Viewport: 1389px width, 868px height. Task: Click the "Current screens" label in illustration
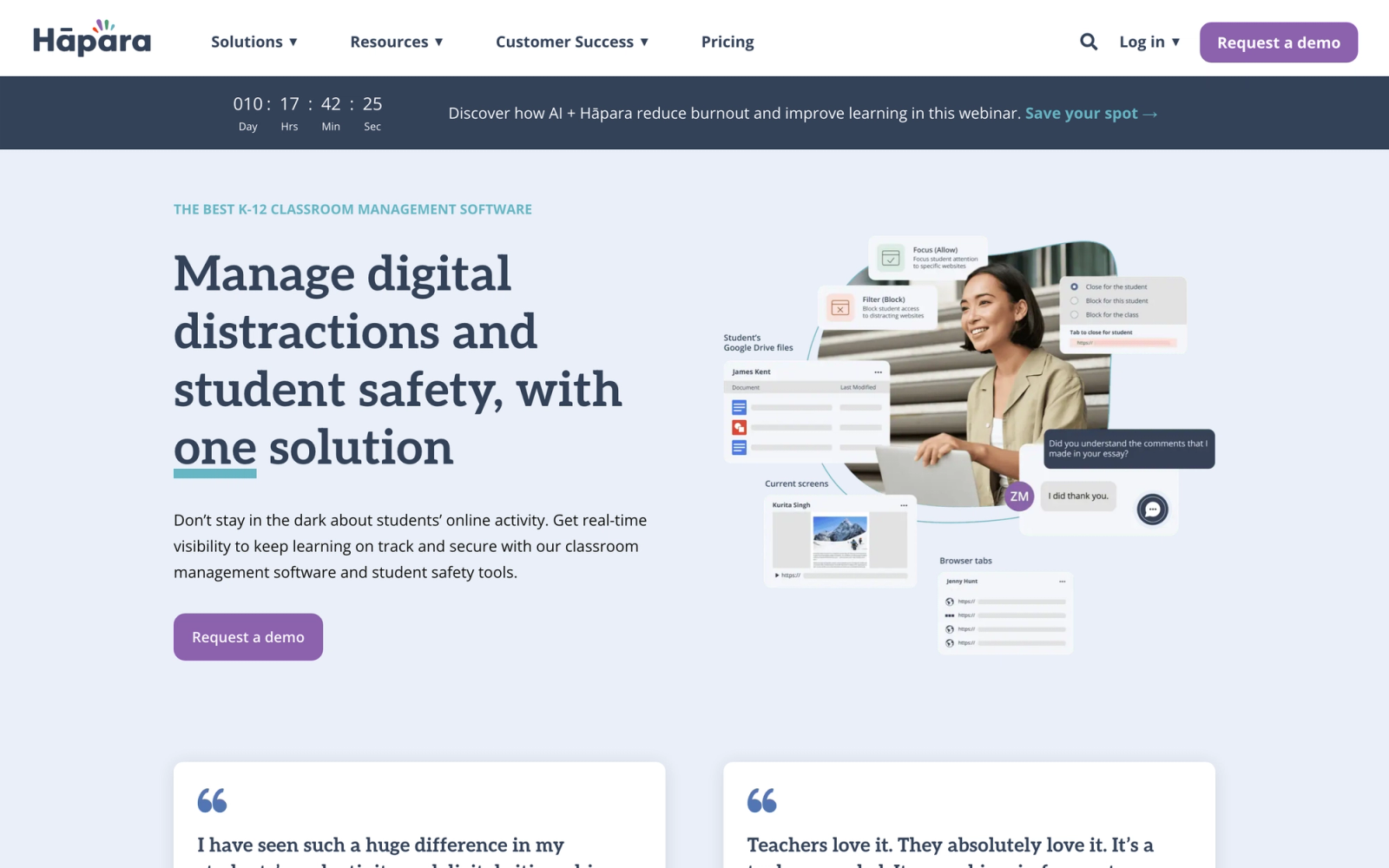(x=796, y=483)
